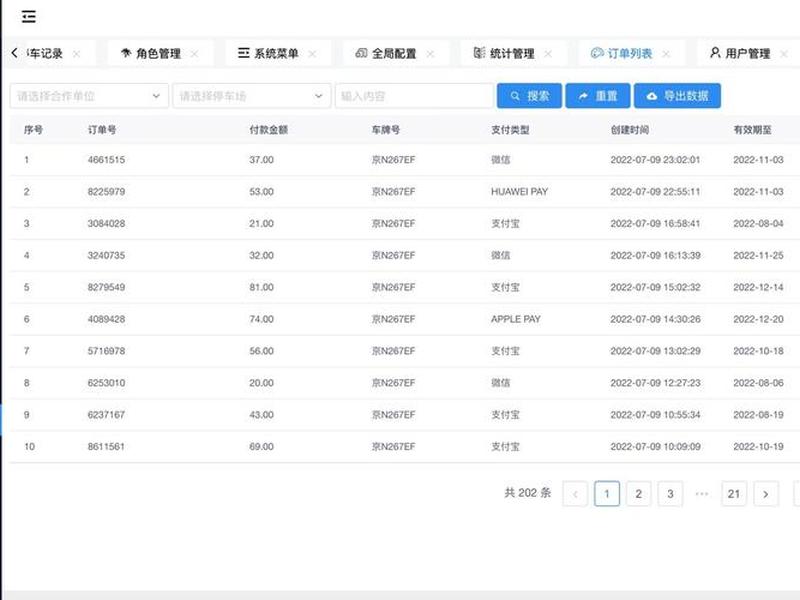800x600 pixels.
Task: Click the APPLE PAY cell
Action: click(516, 319)
